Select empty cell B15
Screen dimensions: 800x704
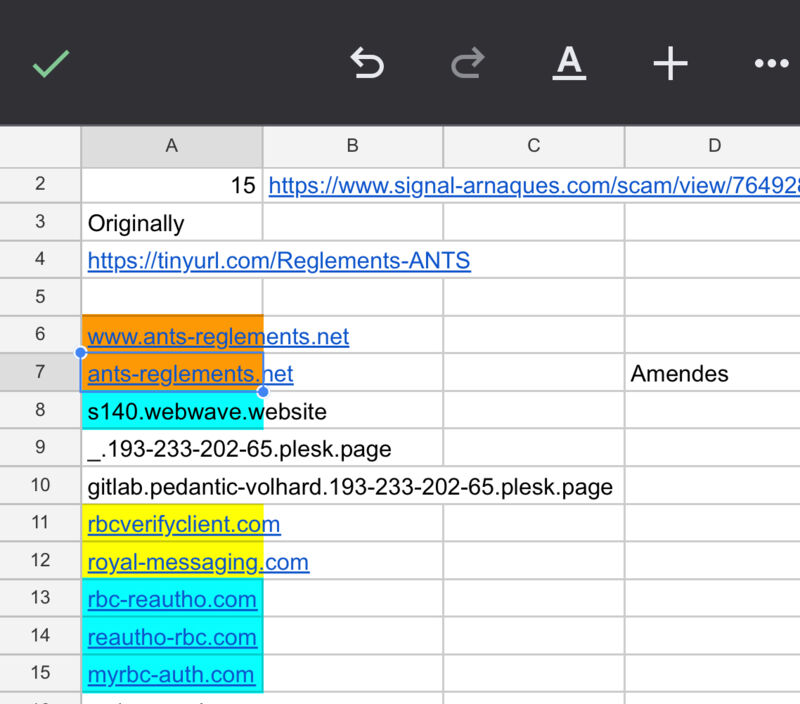[353, 673]
